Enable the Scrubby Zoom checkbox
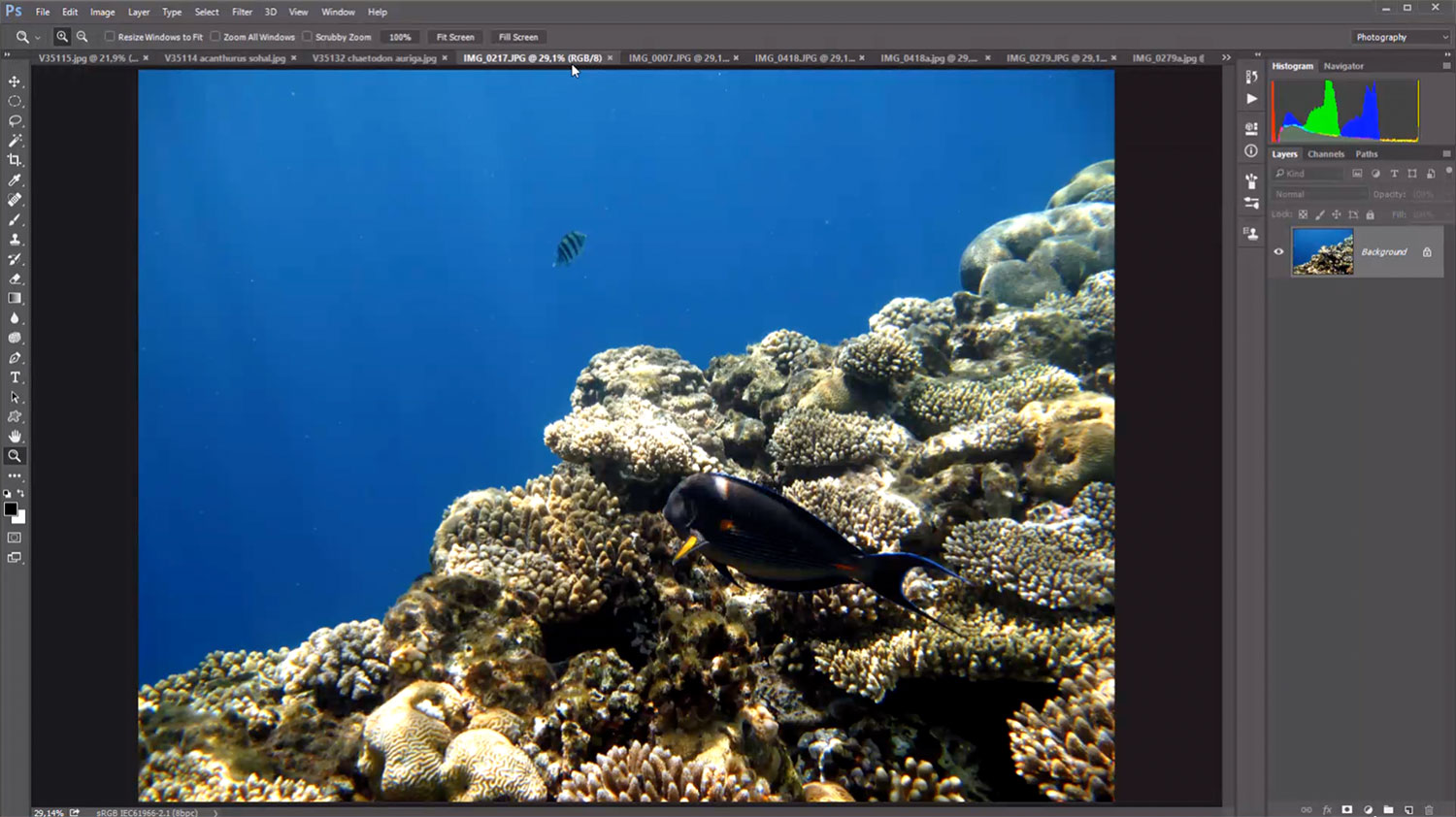Screen dimensions: 1456x817 tap(308, 37)
